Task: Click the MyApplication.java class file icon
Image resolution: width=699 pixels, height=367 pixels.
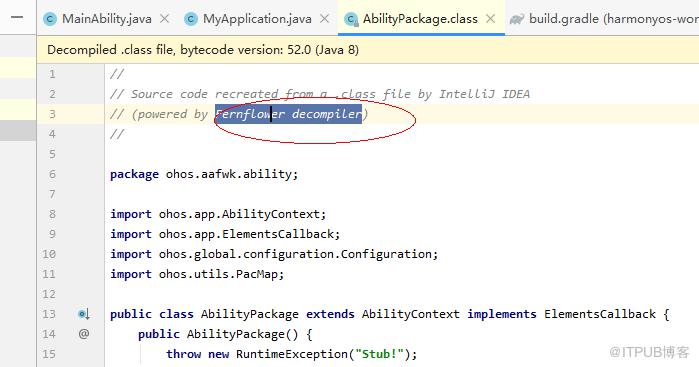Action: (x=191, y=19)
